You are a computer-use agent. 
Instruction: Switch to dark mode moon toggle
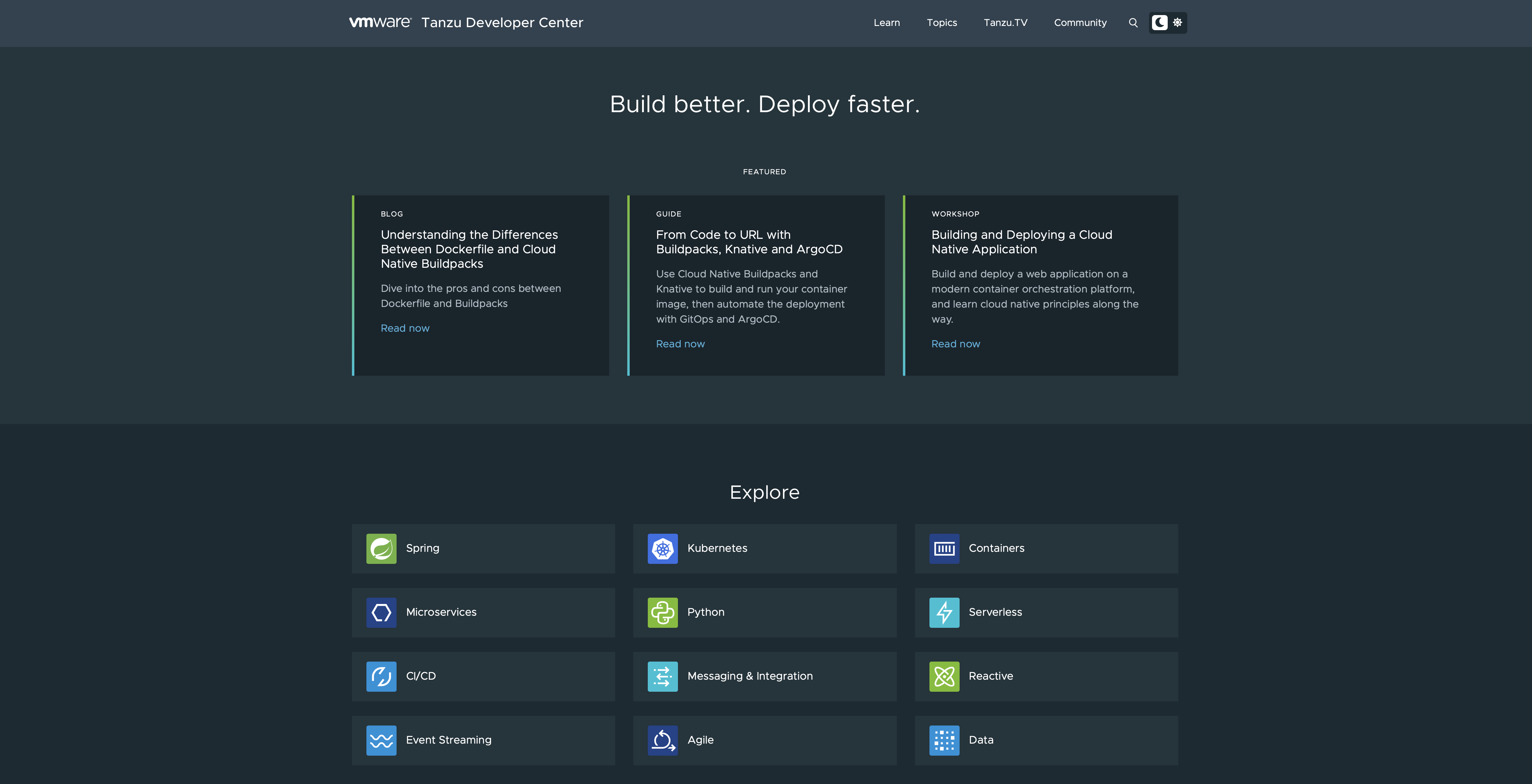coord(1159,23)
